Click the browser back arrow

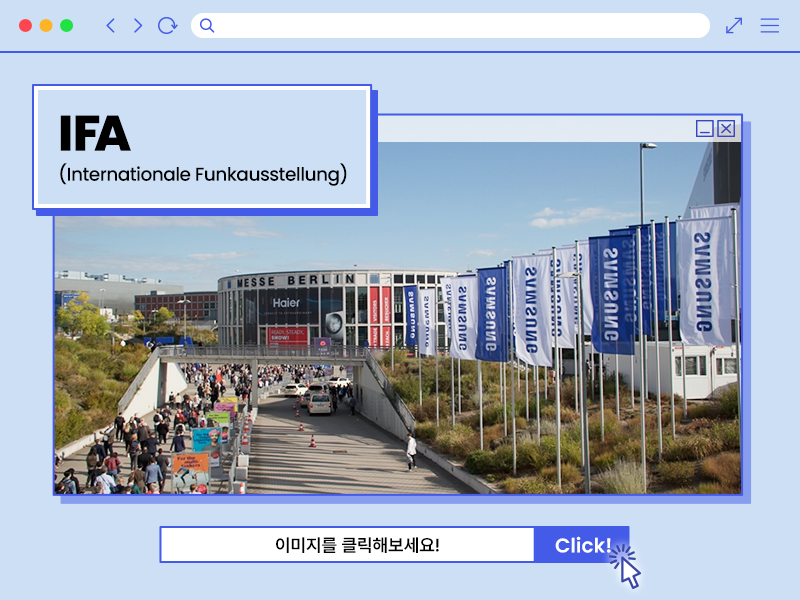[x=110, y=26]
